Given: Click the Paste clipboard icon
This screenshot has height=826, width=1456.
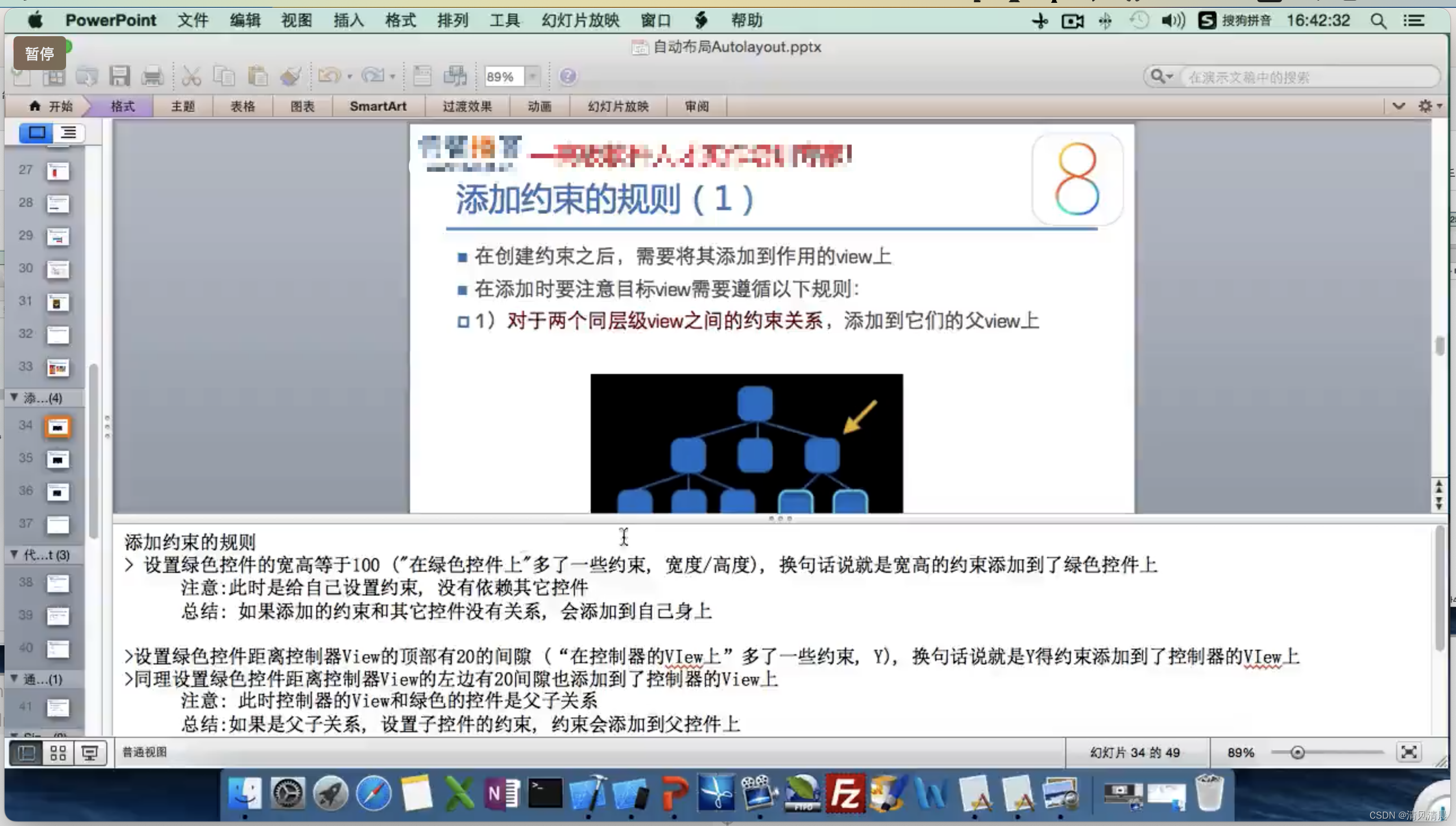Looking at the screenshot, I should point(258,76).
